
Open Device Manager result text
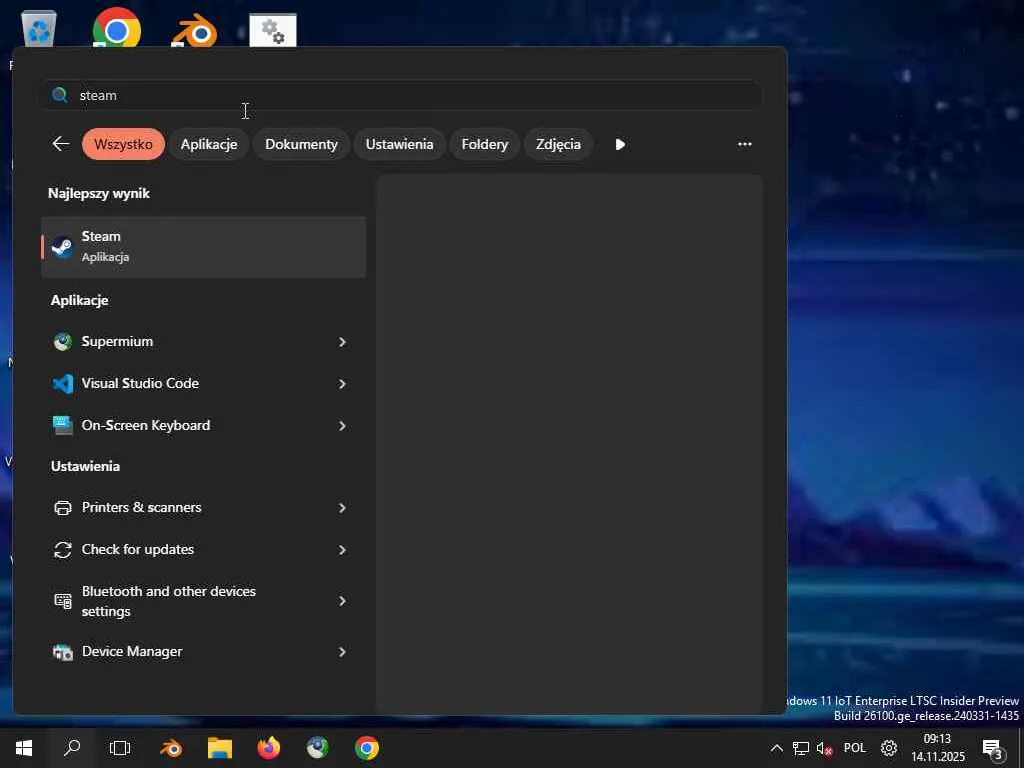[132, 652]
